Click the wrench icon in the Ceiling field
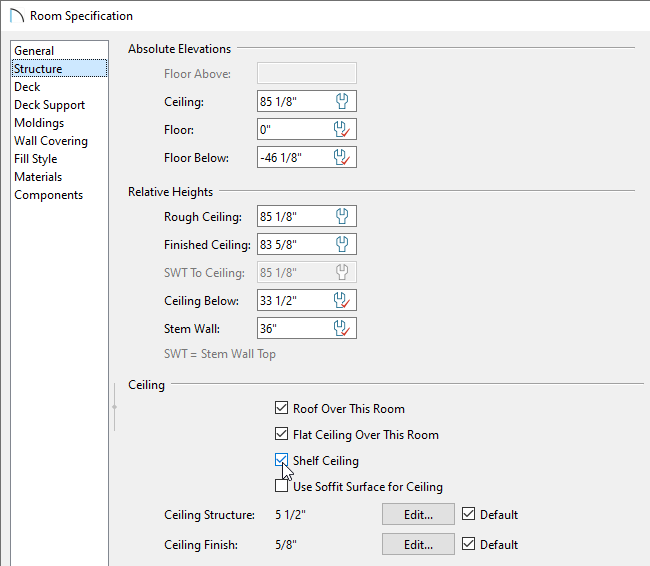The width and height of the screenshot is (650, 566). click(342, 101)
